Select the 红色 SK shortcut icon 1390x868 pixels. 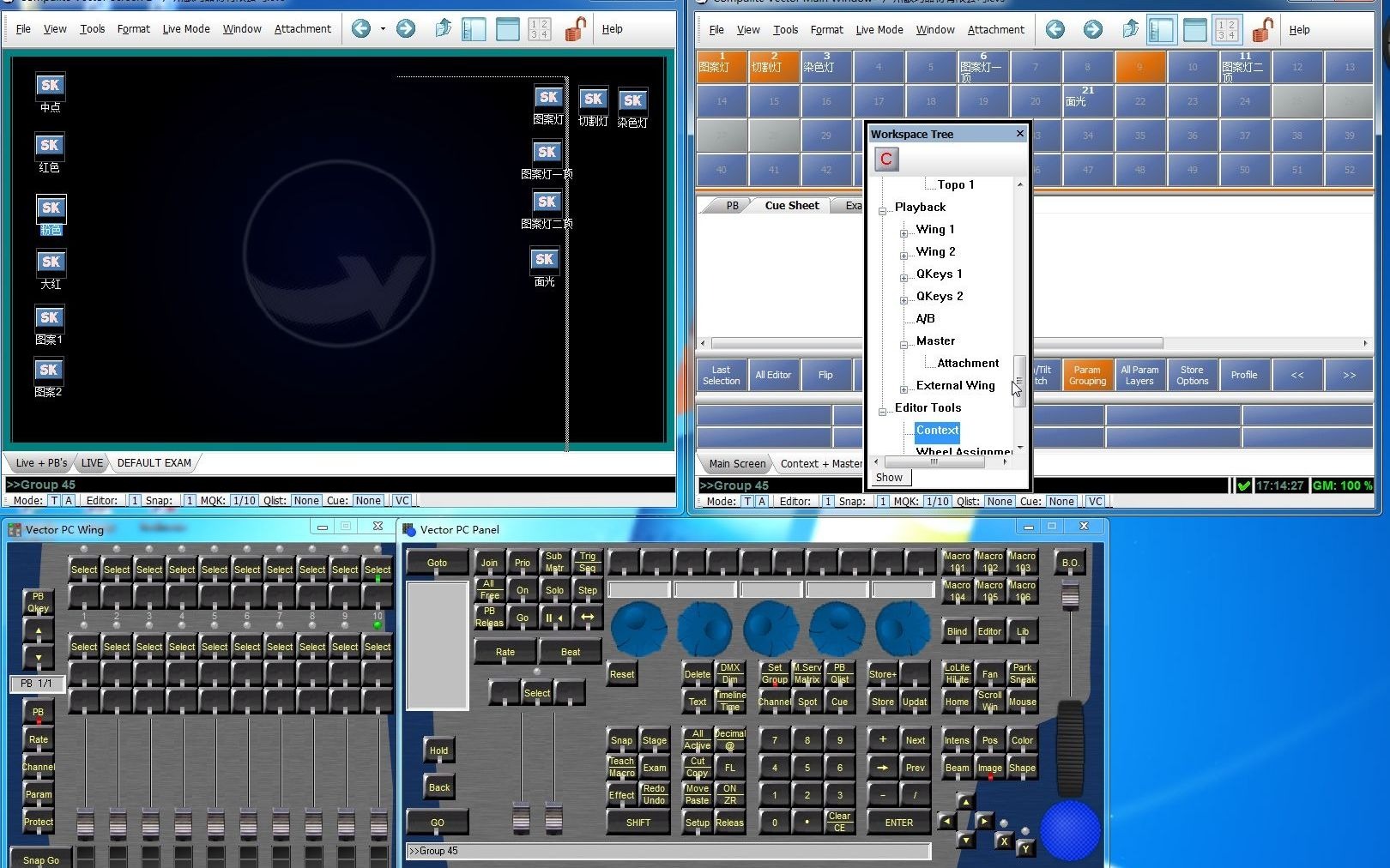pyautogui.click(x=50, y=146)
